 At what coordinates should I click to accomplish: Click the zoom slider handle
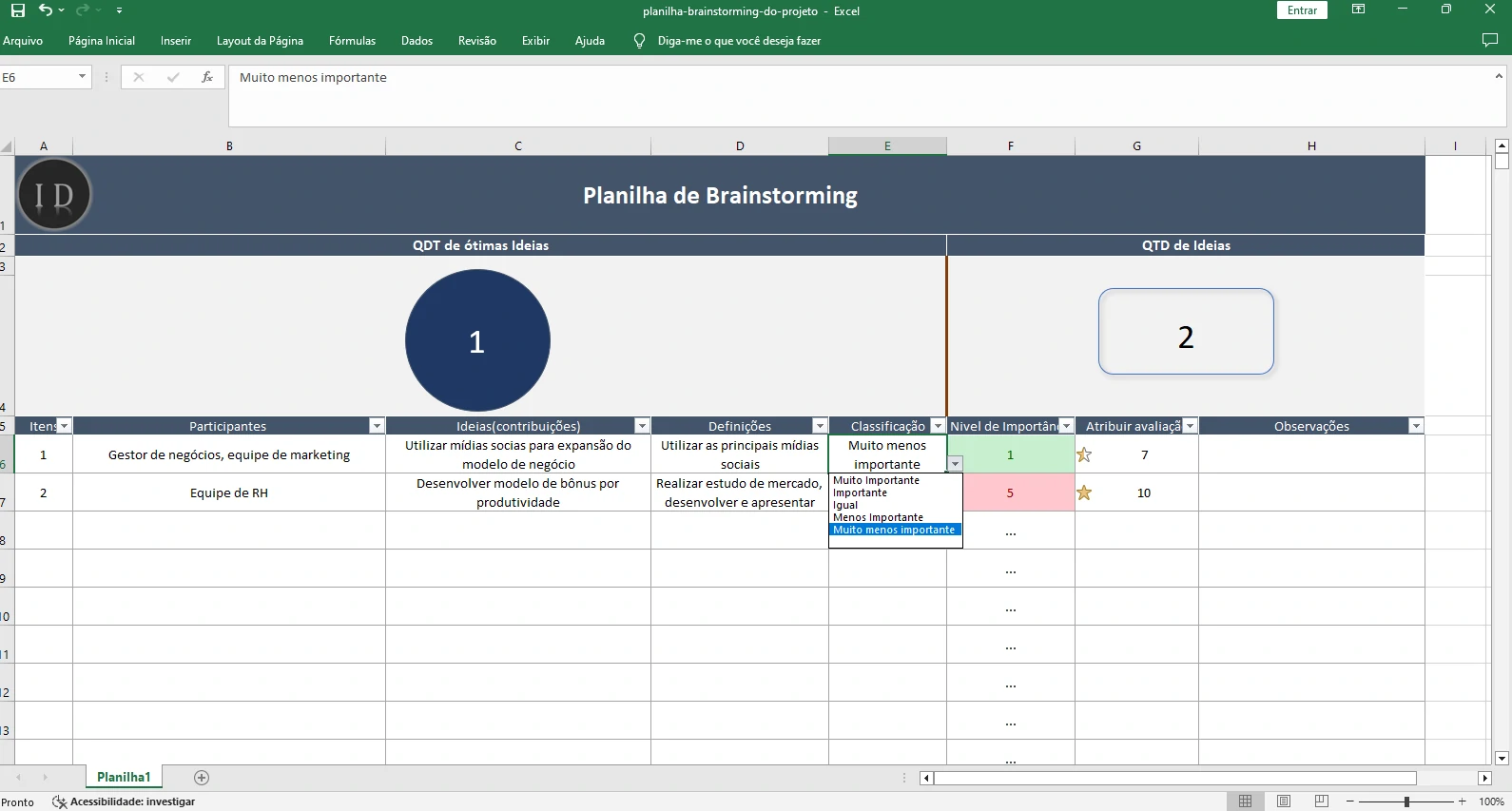tap(1406, 801)
